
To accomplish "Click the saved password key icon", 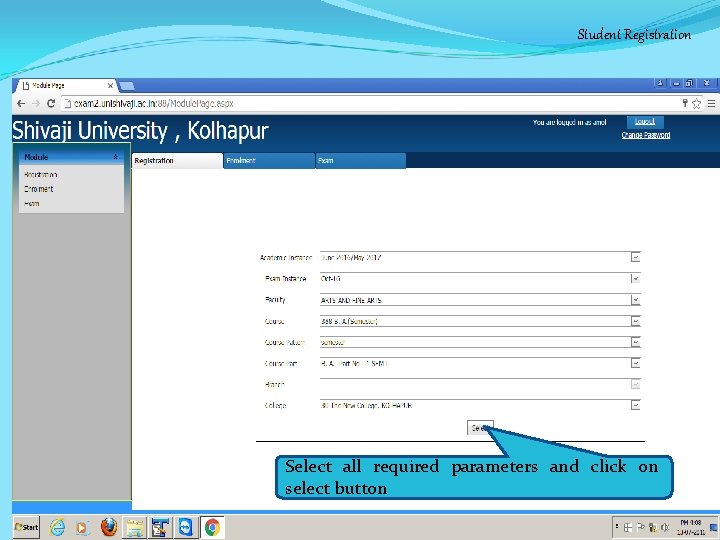I will tap(685, 103).
